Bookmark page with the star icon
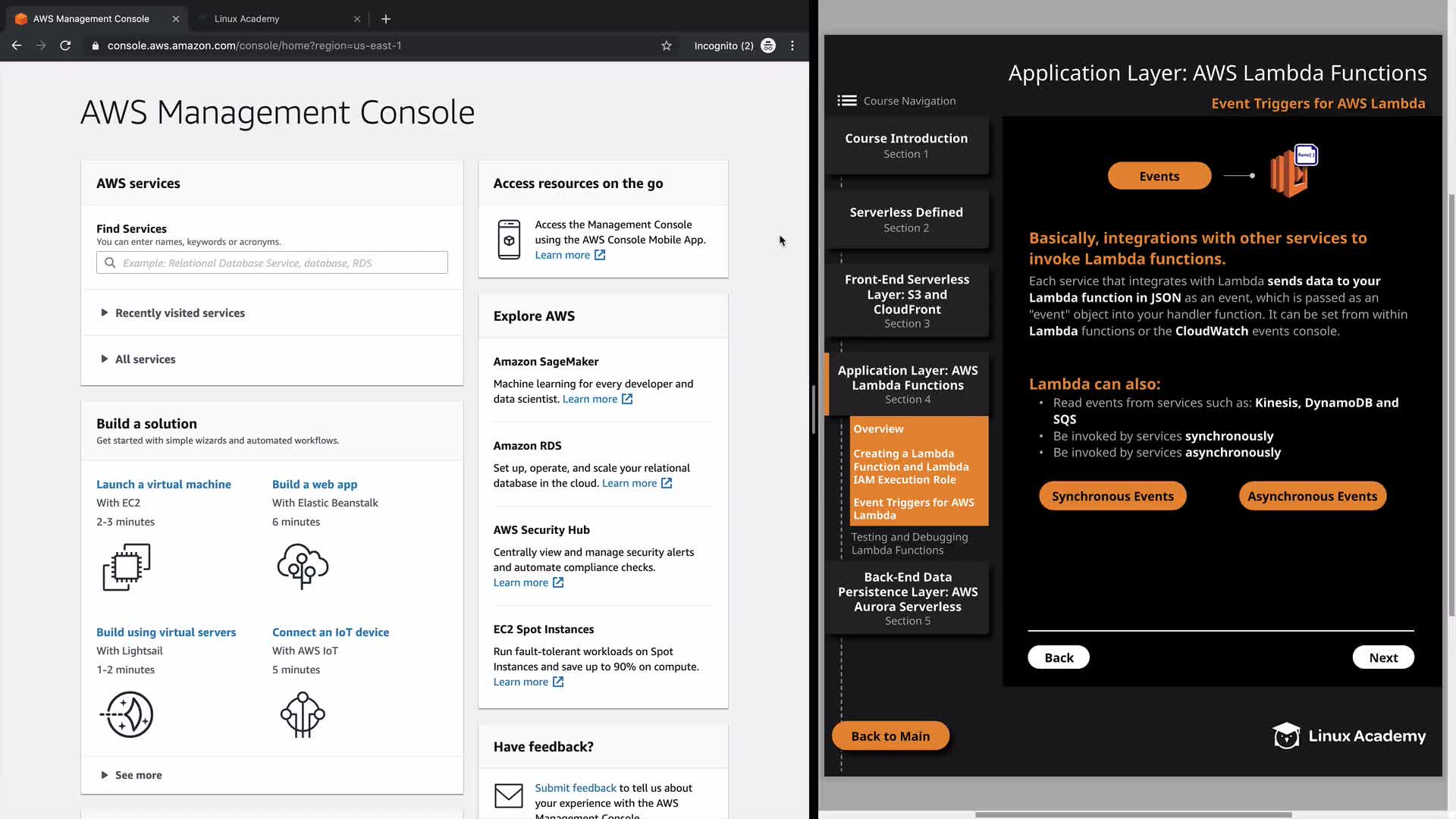1456x819 pixels. [666, 45]
